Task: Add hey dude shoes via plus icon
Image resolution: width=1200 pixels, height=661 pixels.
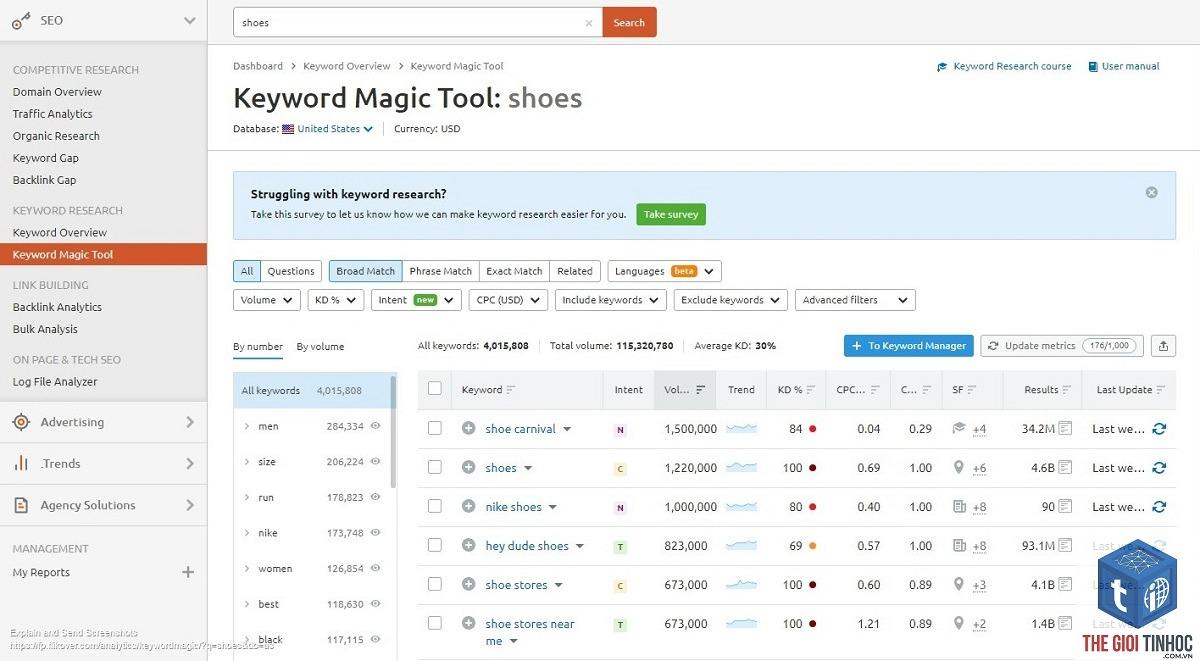Action: point(468,545)
